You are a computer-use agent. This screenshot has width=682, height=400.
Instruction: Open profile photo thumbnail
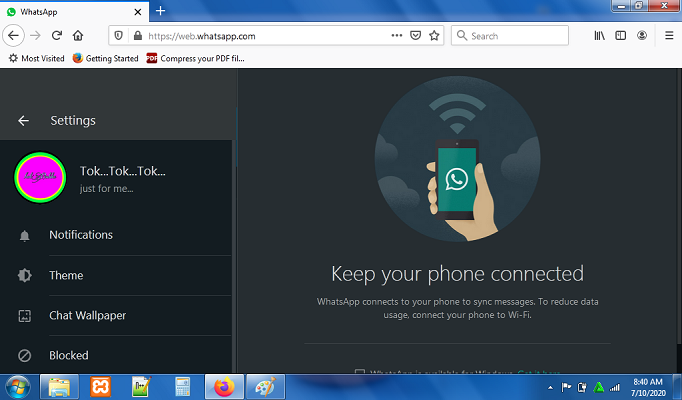click(40, 177)
